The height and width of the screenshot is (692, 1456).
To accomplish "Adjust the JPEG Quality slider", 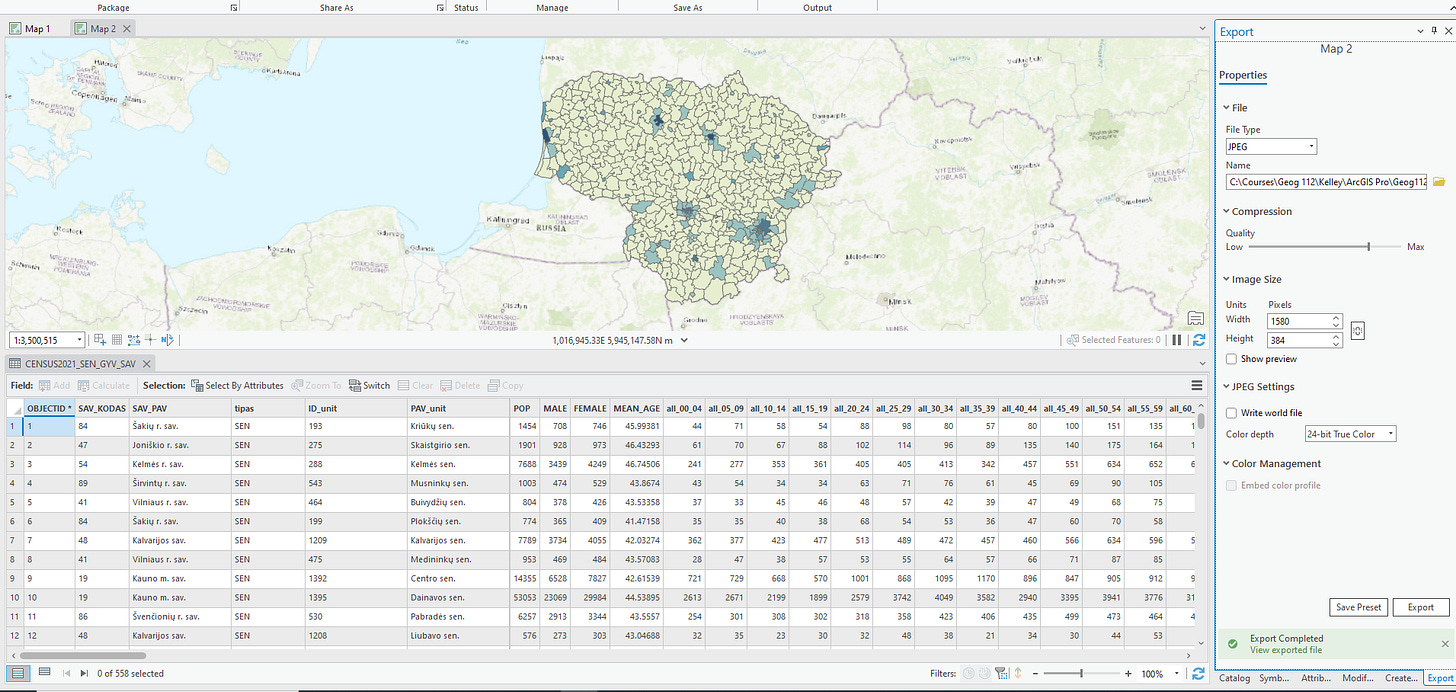I will coord(1368,246).
